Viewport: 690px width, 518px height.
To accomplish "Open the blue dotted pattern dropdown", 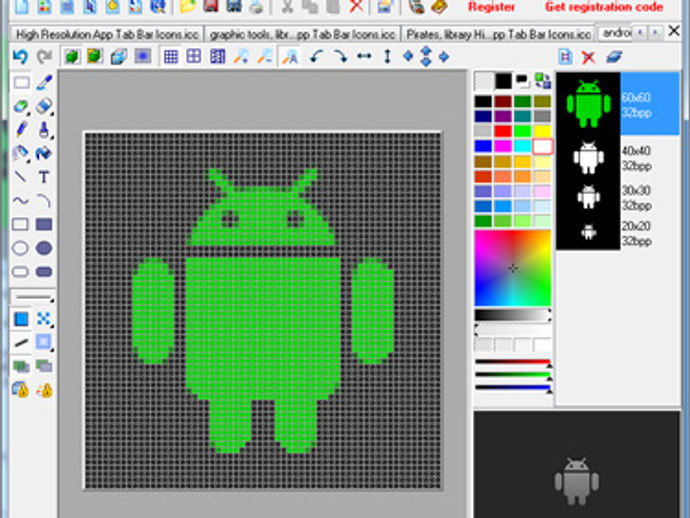I will coord(44,319).
